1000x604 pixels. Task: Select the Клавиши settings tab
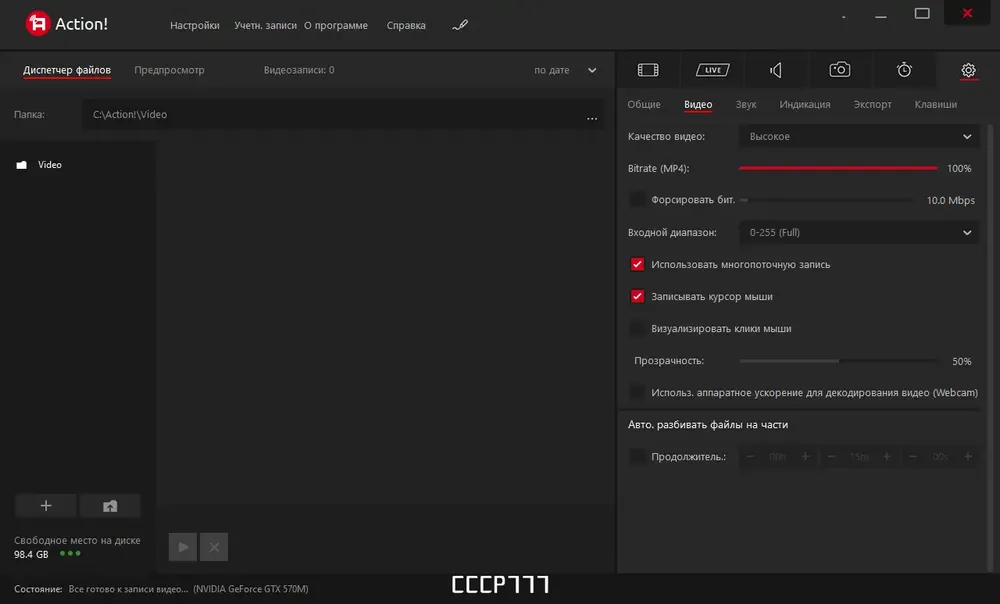[936, 104]
